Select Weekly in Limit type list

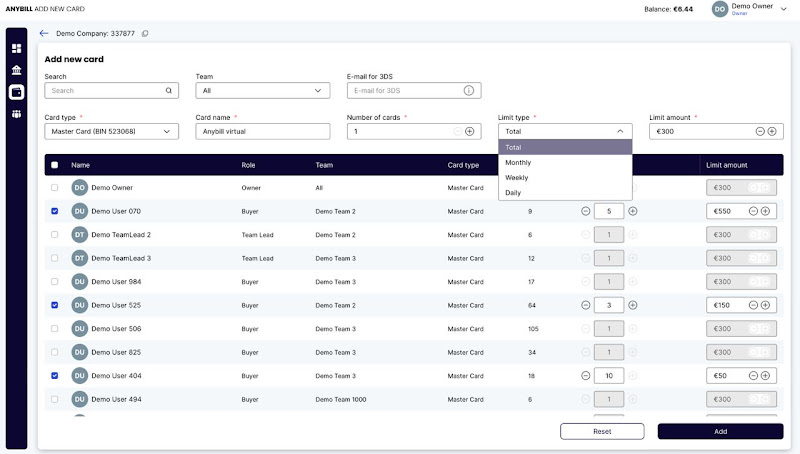[565, 178]
